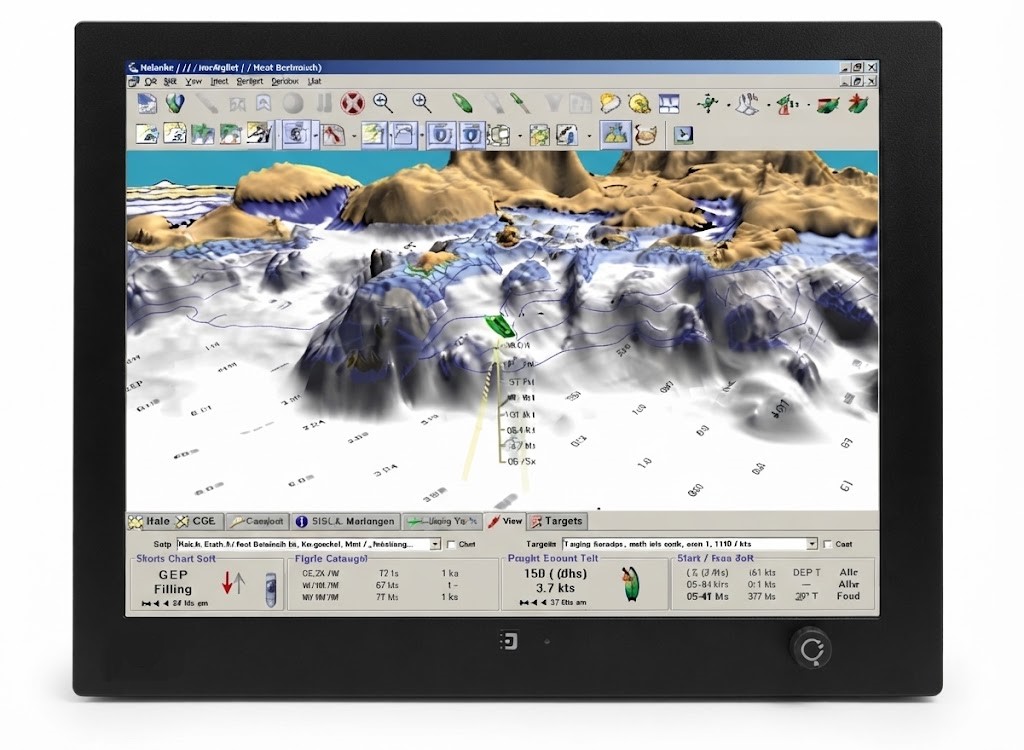Switch to the View tab

coord(505,521)
